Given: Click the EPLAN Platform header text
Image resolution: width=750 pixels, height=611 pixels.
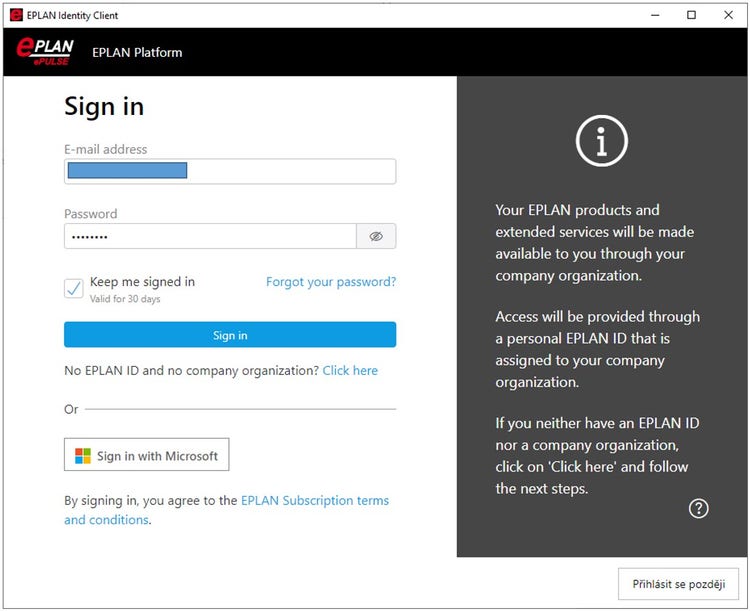Looking at the screenshot, I should tap(137, 52).
